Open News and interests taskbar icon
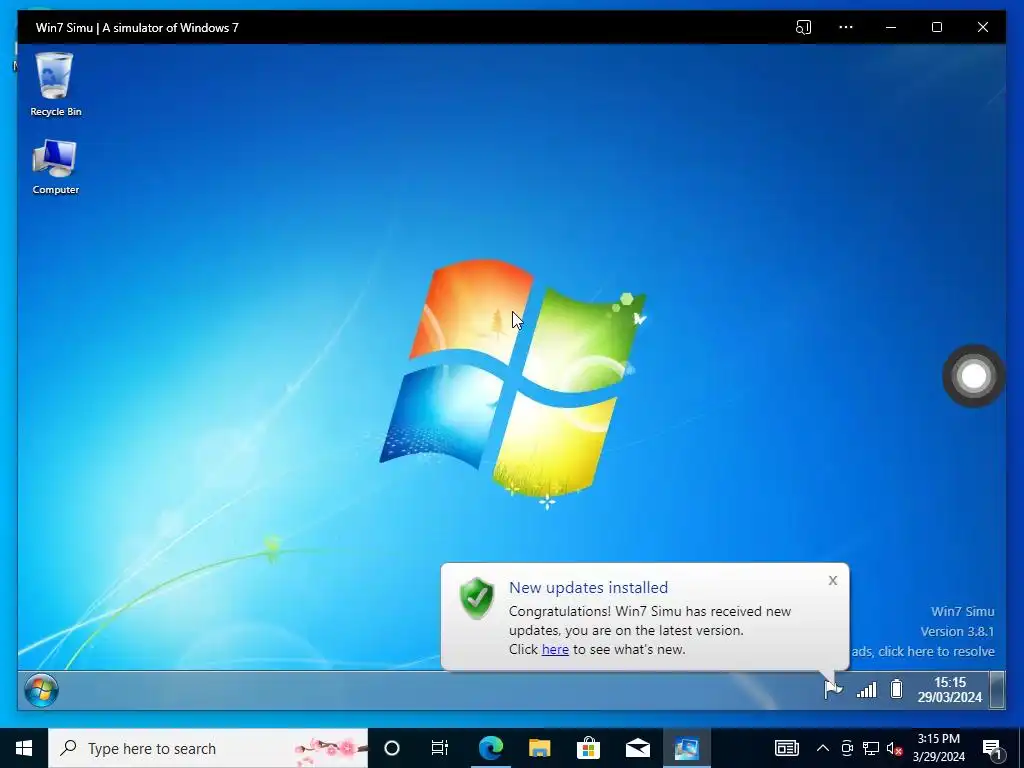The image size is (1024, 768). click(x=787, y=748)
